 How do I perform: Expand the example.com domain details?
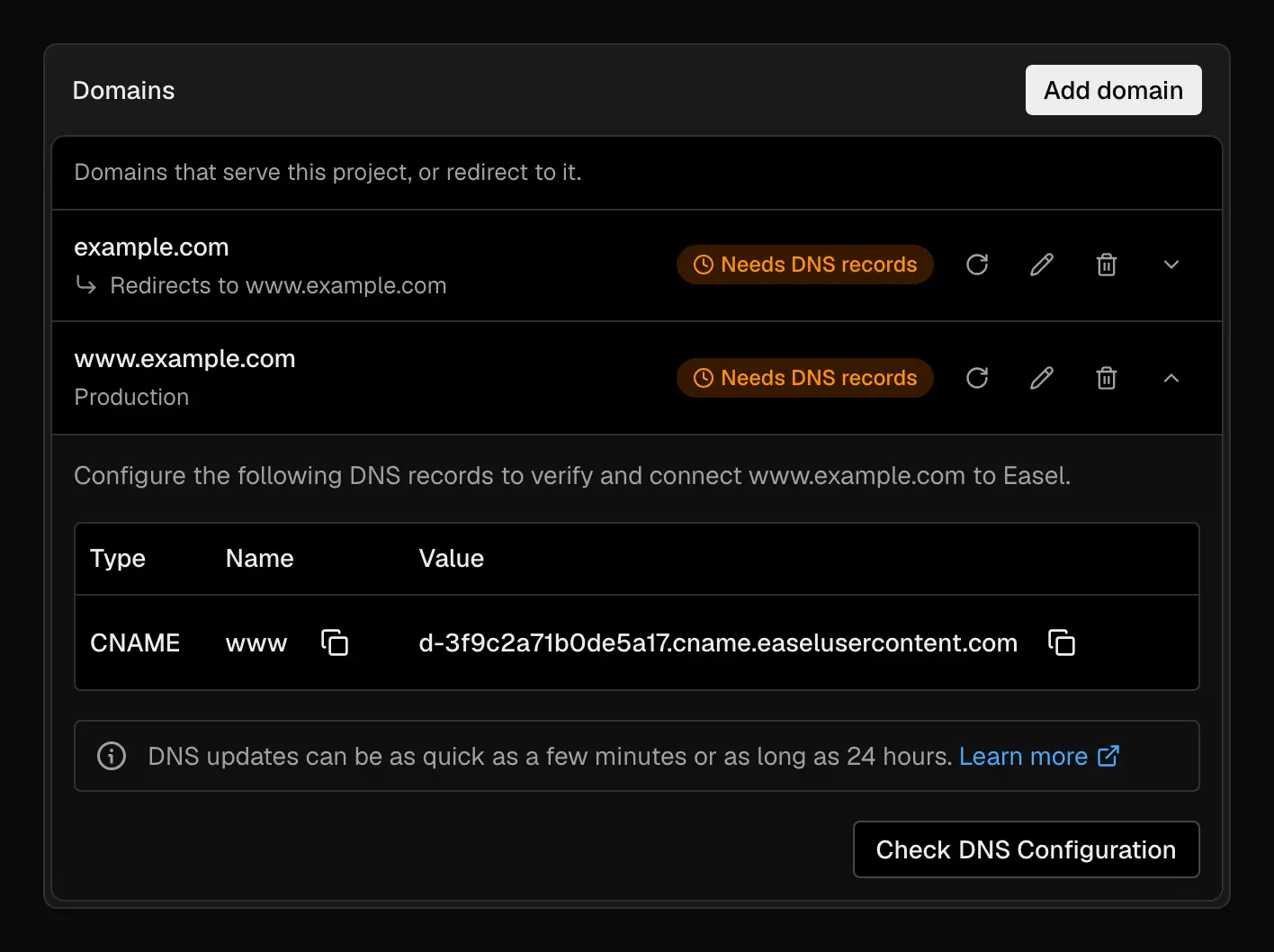click(1171, 265)
